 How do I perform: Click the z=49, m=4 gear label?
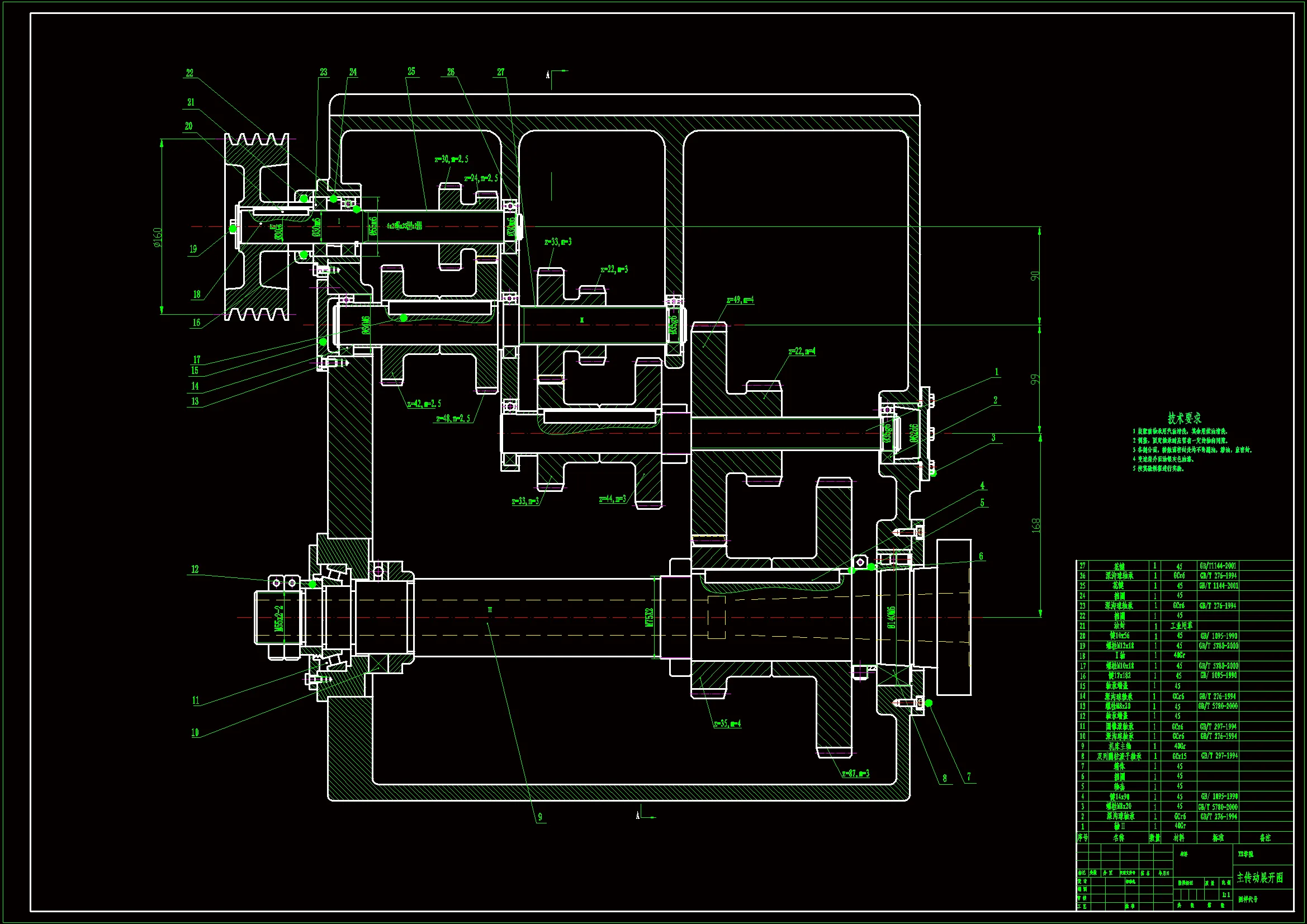[x=740, y=300]
